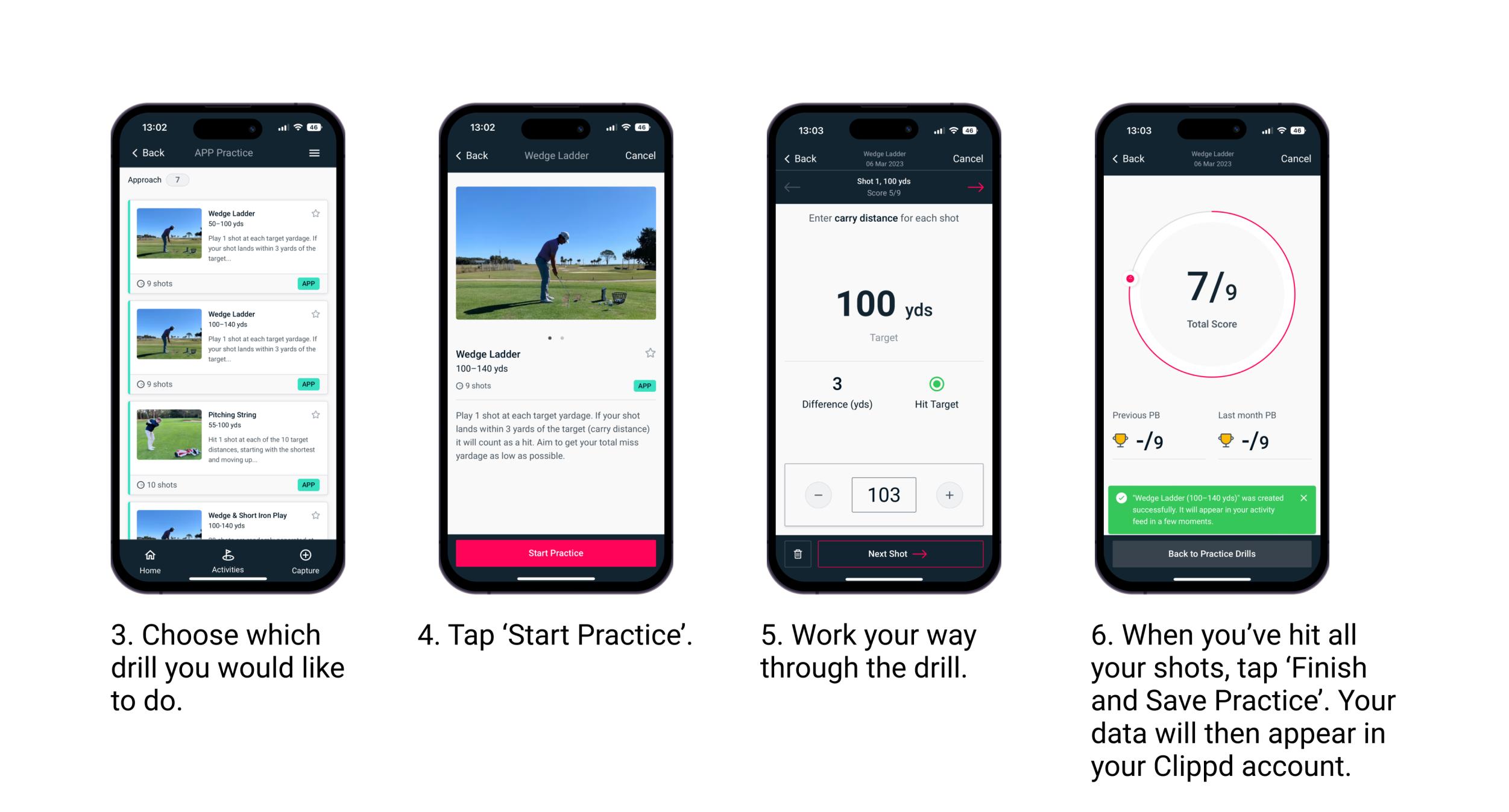
Task: Tap the star icon on Wedge Ladder card
Action: (320, 213)
